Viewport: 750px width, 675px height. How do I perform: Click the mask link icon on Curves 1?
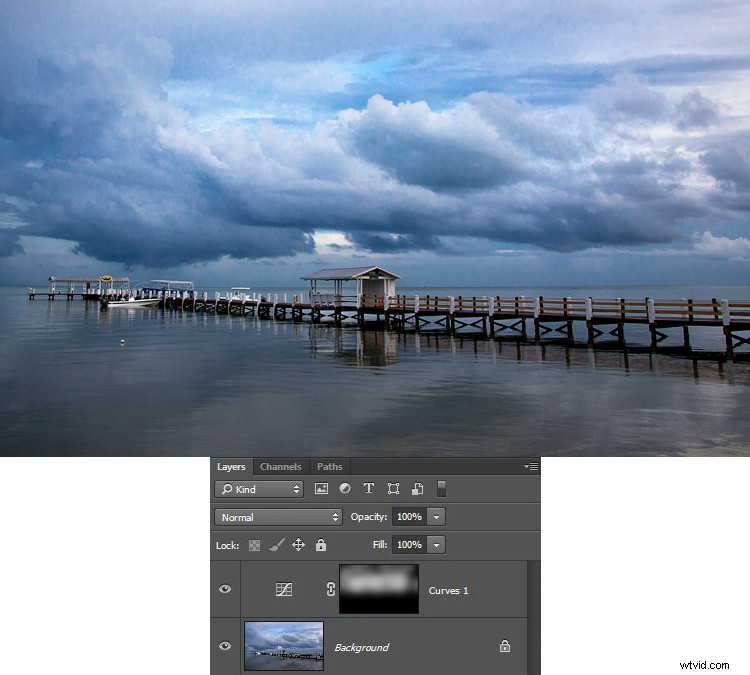tap(331, 589)
